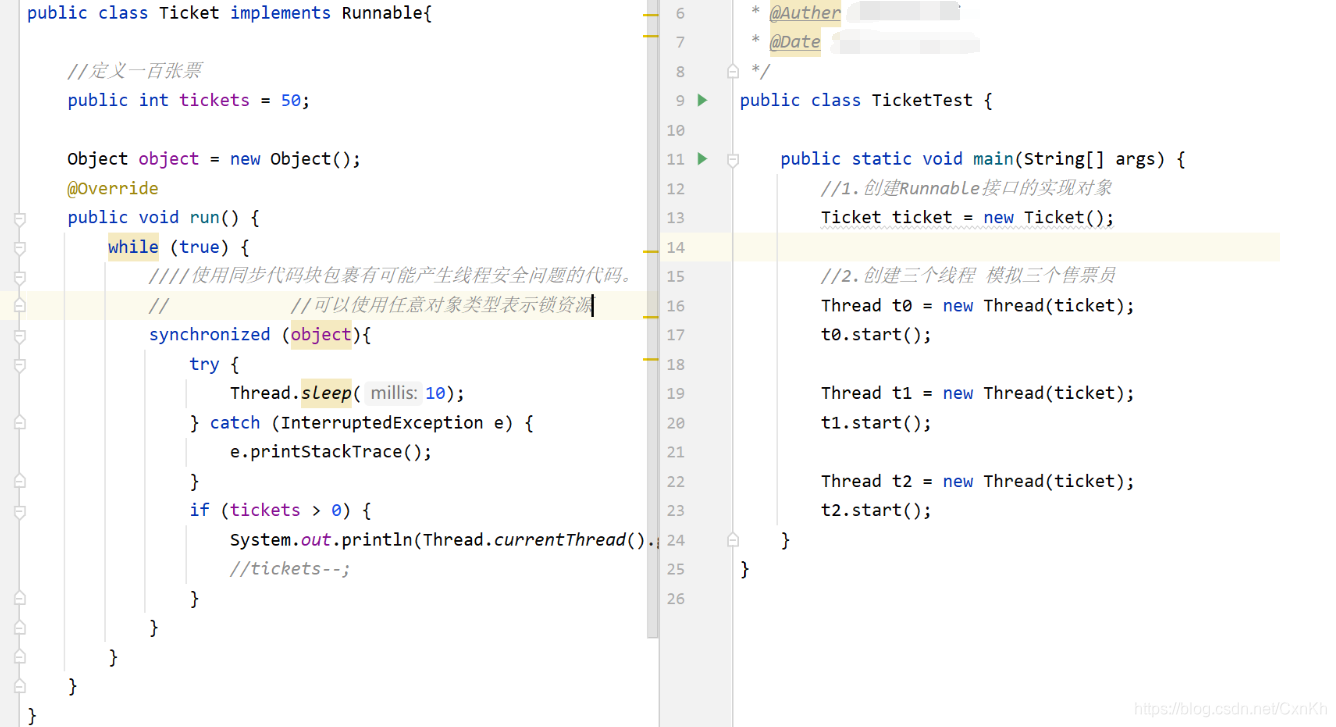Click the e.printStackTrace() statement
Screen dimensions: 1336x727
pos(331,451)
